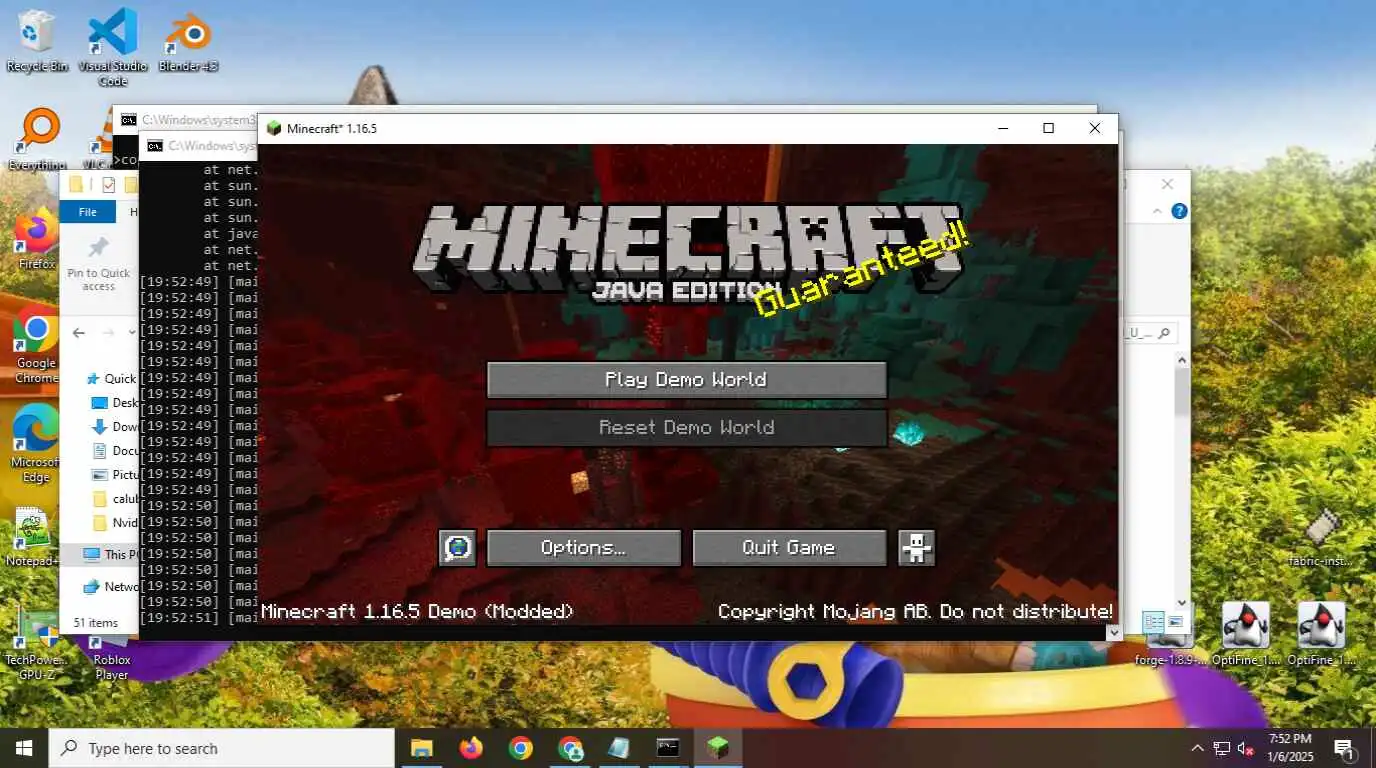Select This PC in Explorer sidebar
1376x768 pixels.
point(108,554)
